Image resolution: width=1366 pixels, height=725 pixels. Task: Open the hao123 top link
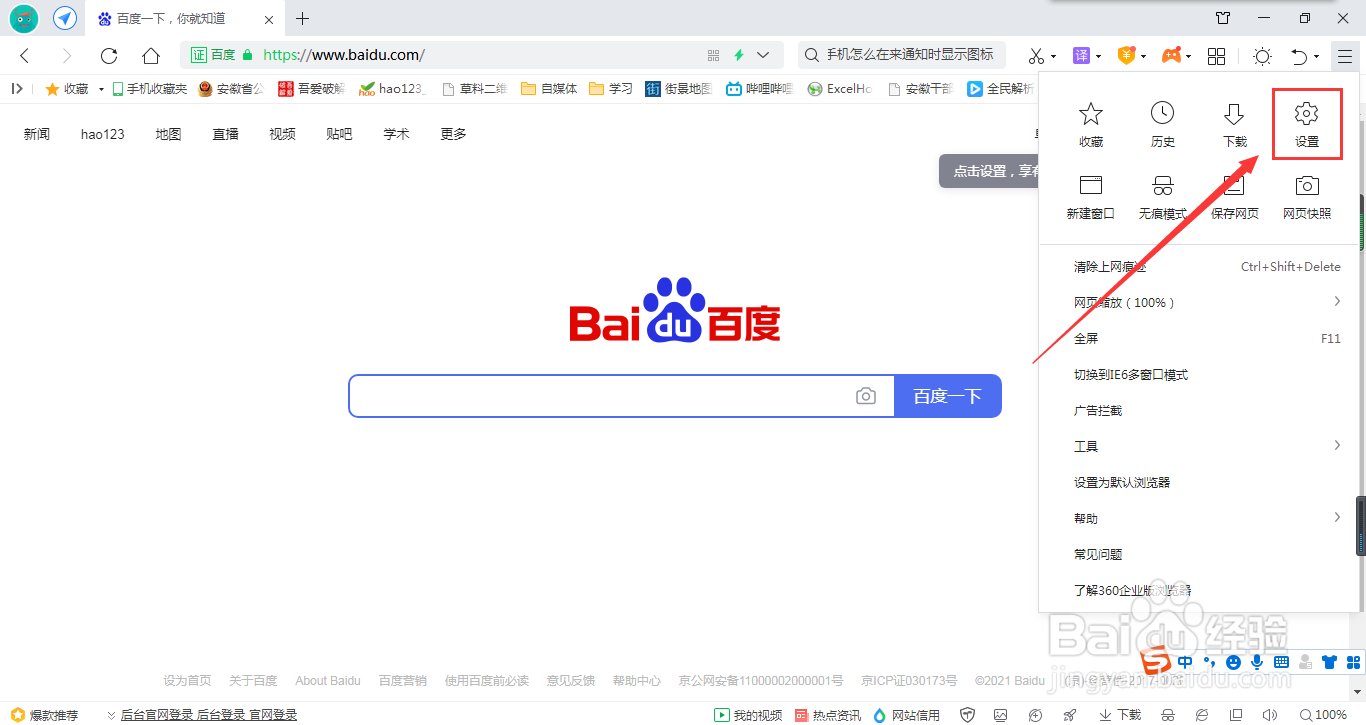pyautogui.click(x=103, y=134)
